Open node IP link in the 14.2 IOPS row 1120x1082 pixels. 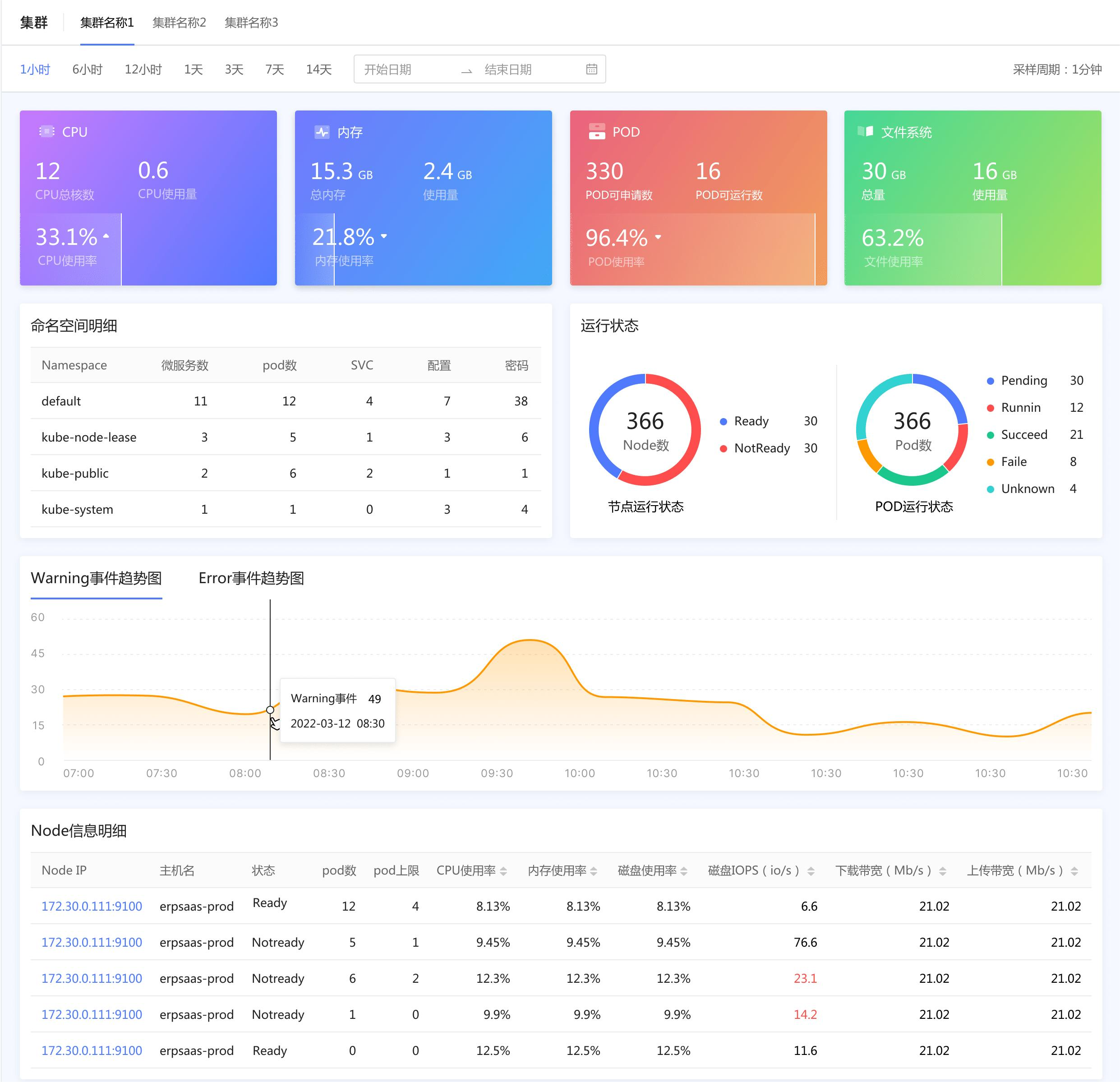(x=92, y=1014)
